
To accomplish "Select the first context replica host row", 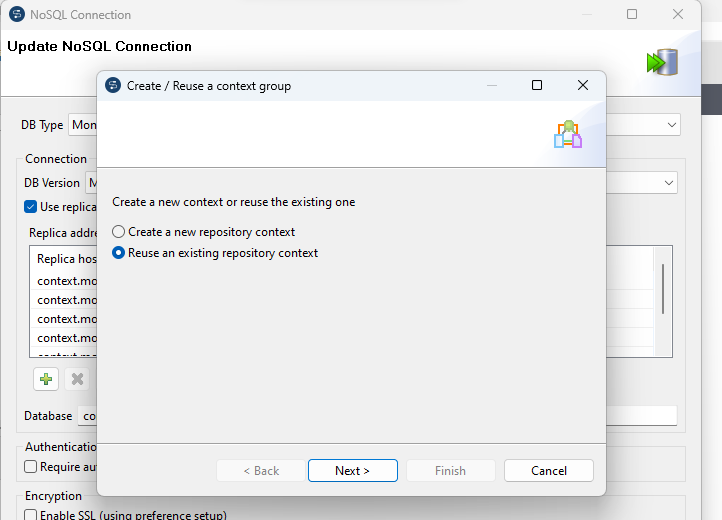I will (x=66, y=281).
